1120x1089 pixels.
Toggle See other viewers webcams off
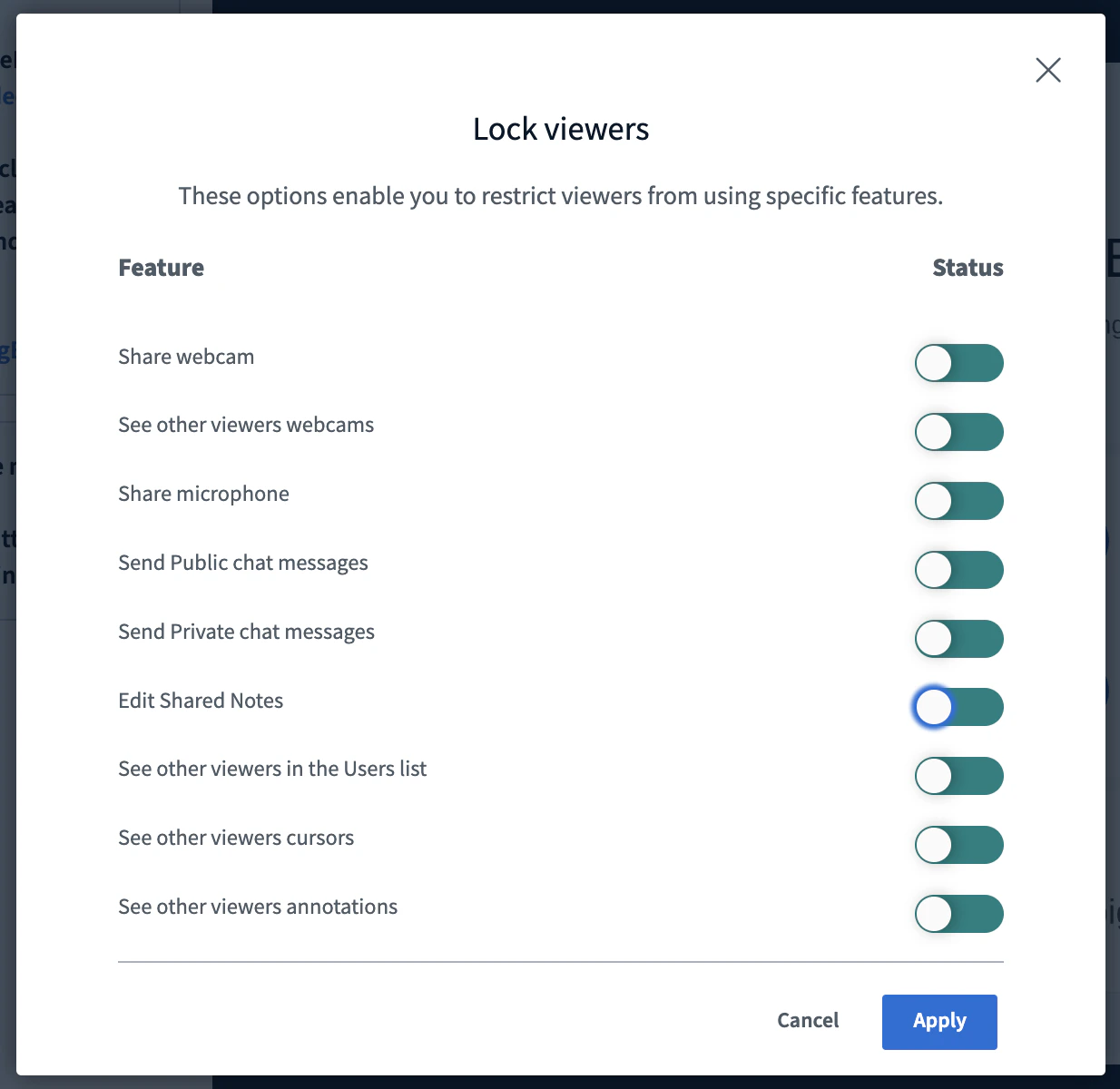(958, 432)
